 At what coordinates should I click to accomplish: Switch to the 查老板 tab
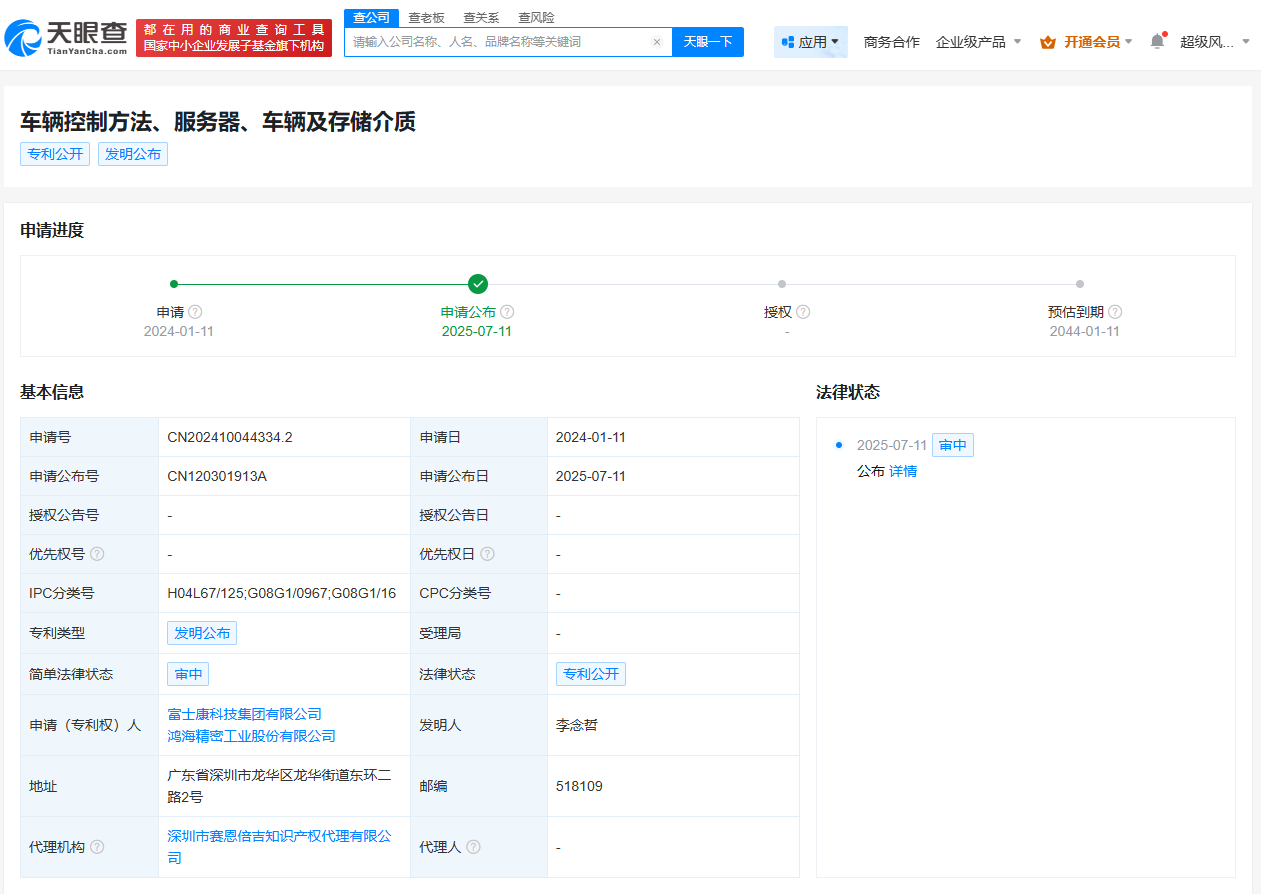click(426, 17)
